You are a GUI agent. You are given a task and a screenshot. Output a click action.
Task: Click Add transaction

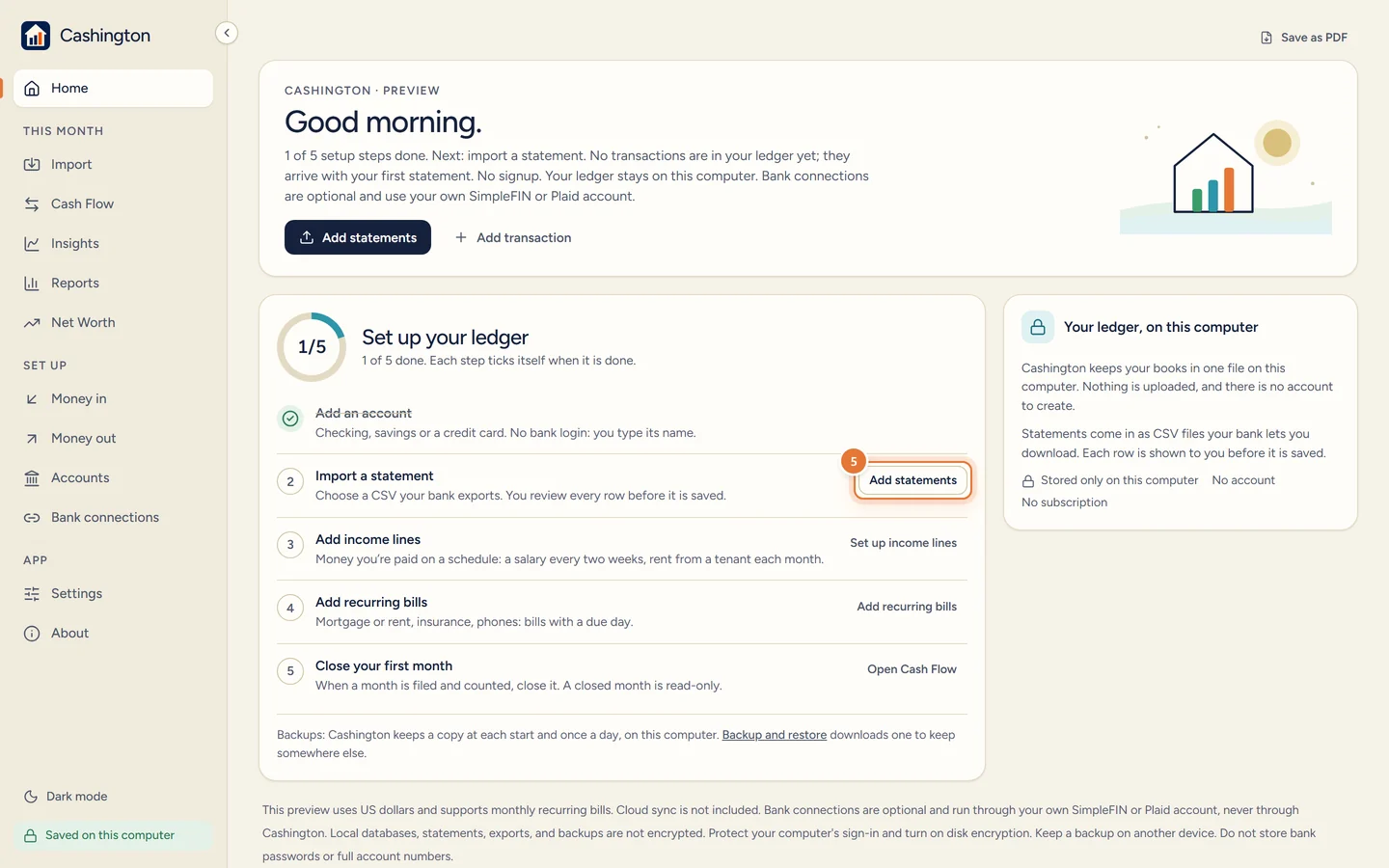513,237
